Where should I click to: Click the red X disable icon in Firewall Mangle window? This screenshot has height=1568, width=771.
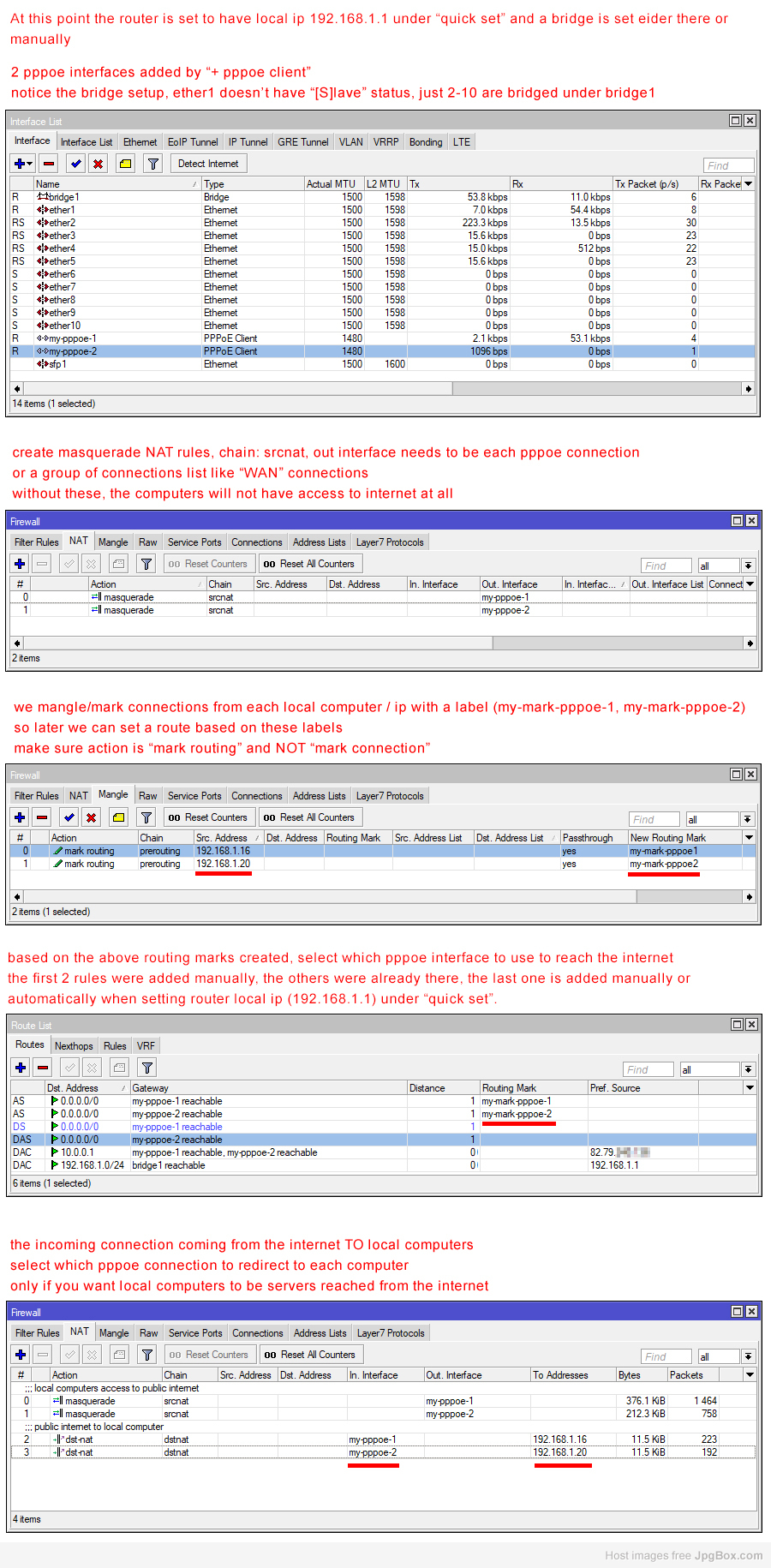click(x=91, y=817)
